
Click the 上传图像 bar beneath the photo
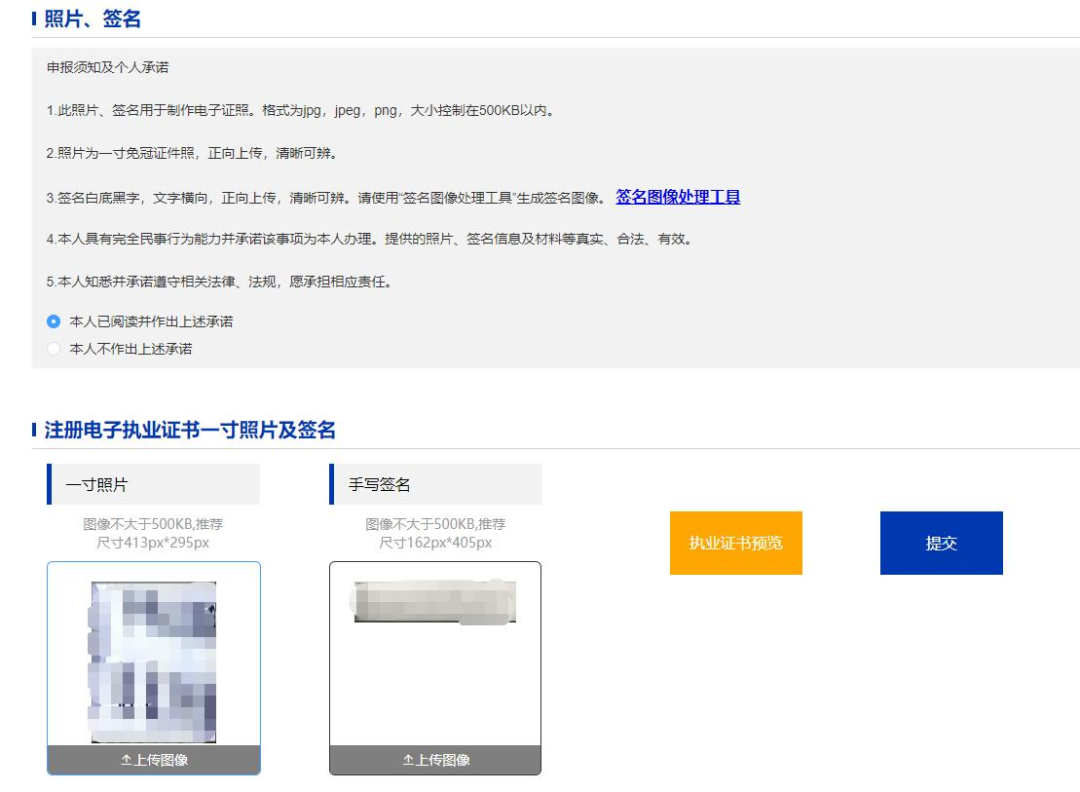154,760
